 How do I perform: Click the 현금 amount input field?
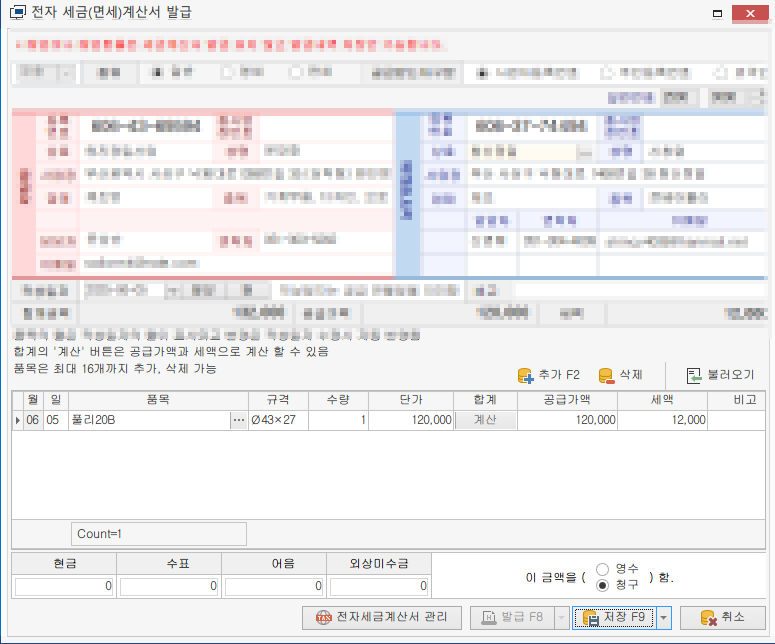coord(64,586)
